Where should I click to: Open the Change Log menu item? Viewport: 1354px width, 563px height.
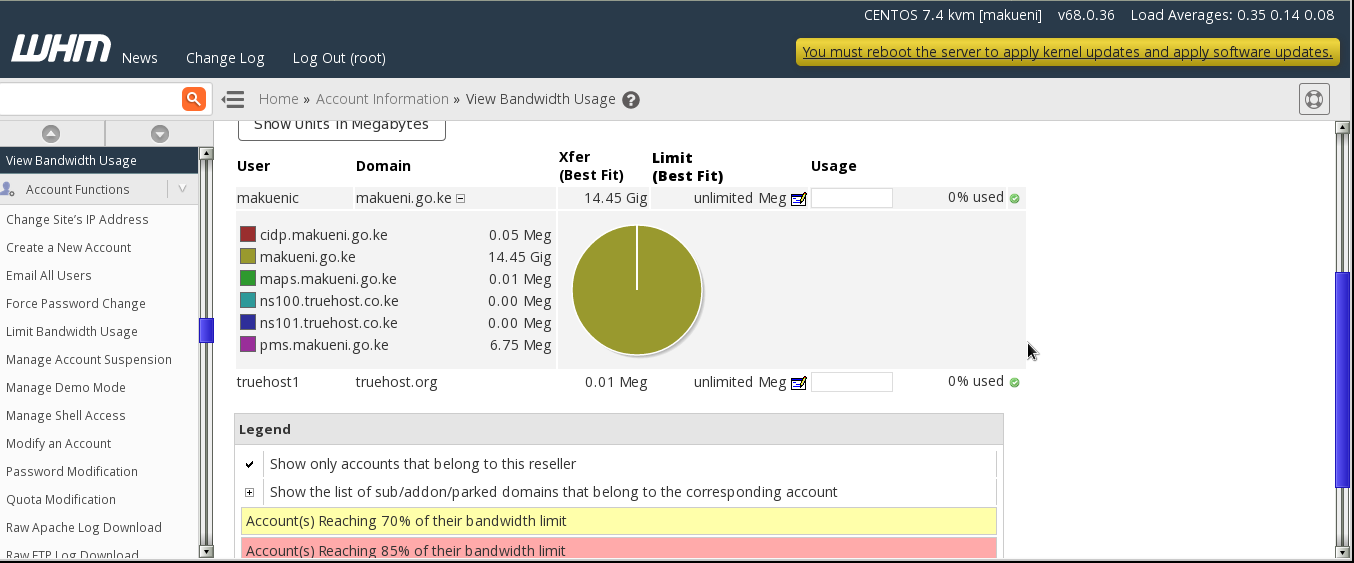pyautogui.click(x=225, y=58)
